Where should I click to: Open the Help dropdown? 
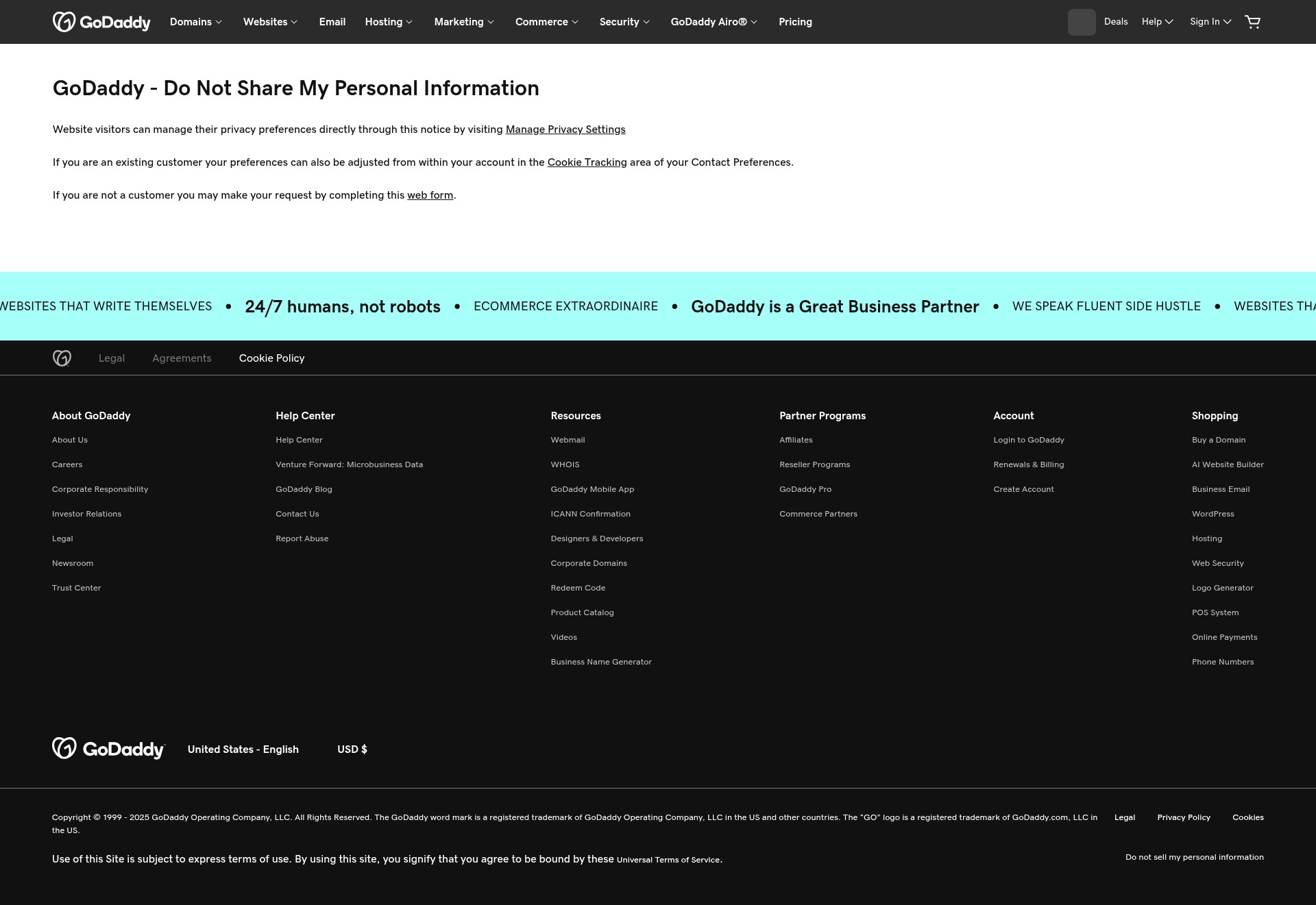tap(1158, 22)
